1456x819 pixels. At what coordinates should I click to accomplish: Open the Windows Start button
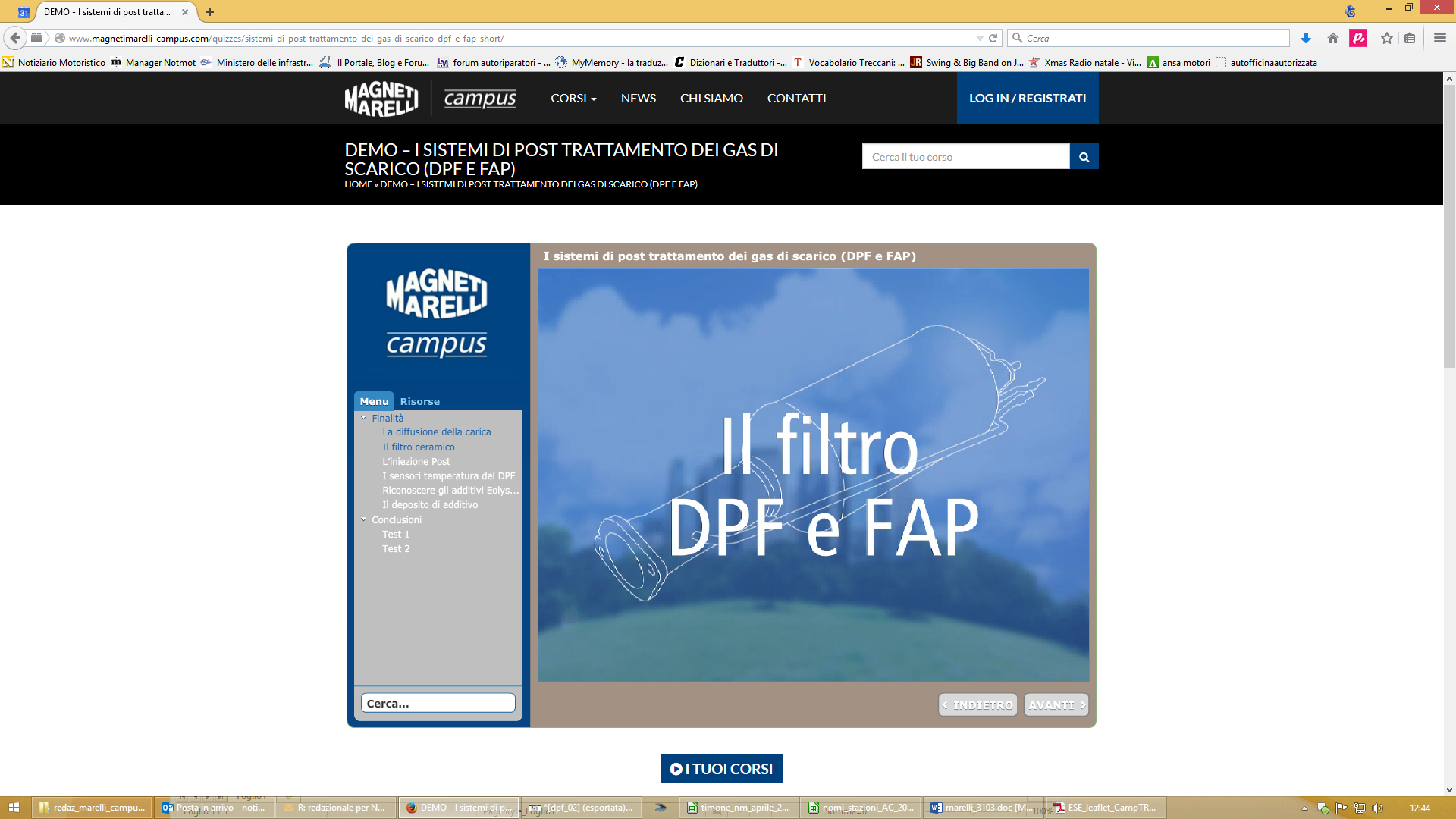tap(14, 808)
